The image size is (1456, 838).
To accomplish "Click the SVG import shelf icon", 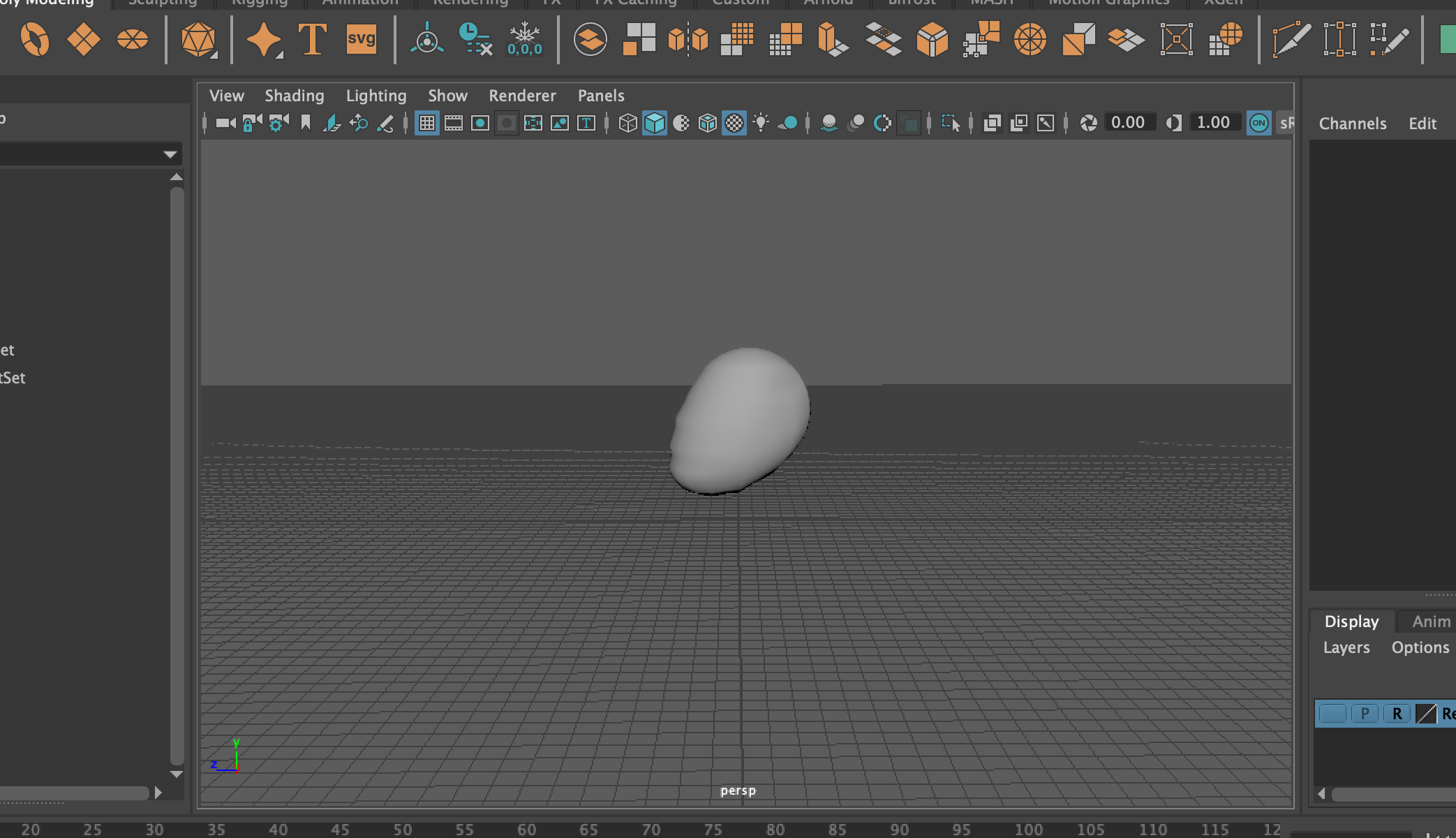I will (x=362, y=39).
